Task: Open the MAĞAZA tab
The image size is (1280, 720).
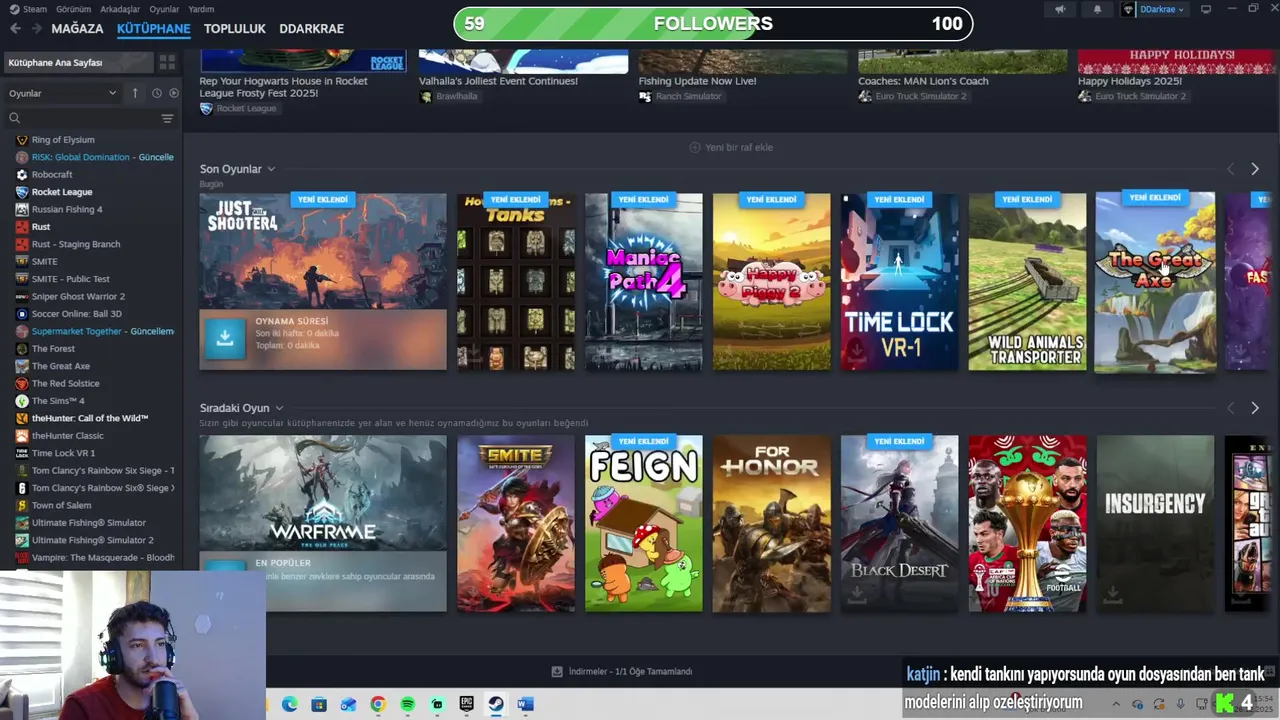Action: pos(77,28)
